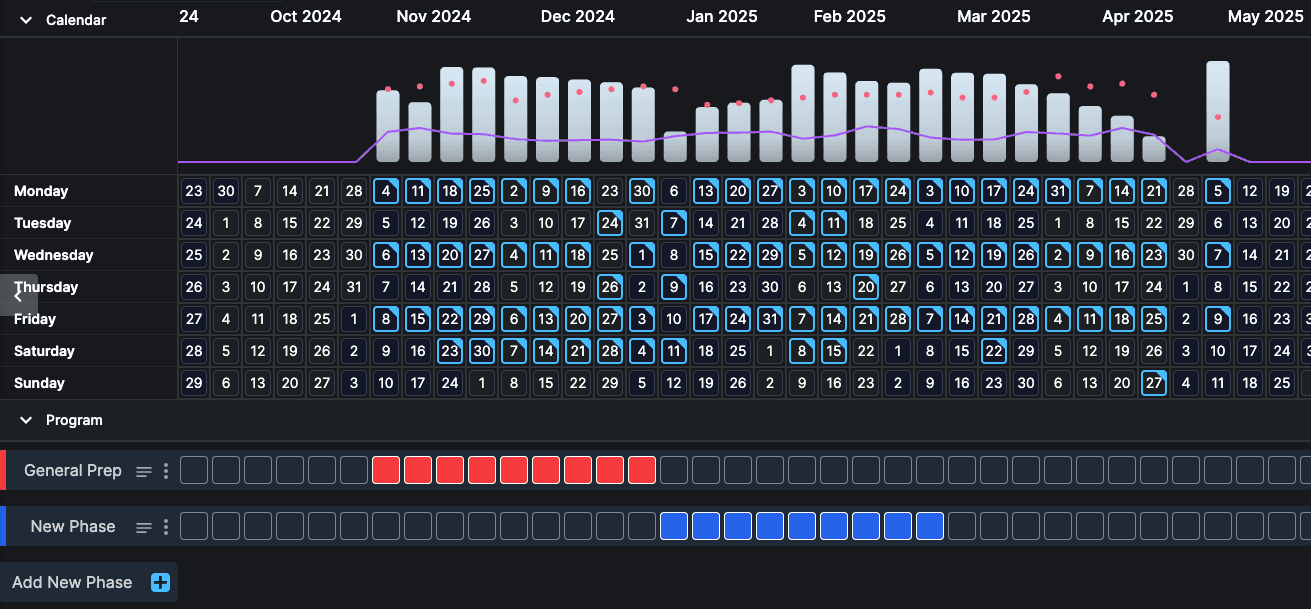Open the General Prep three-dot options menu

[164, 470]
